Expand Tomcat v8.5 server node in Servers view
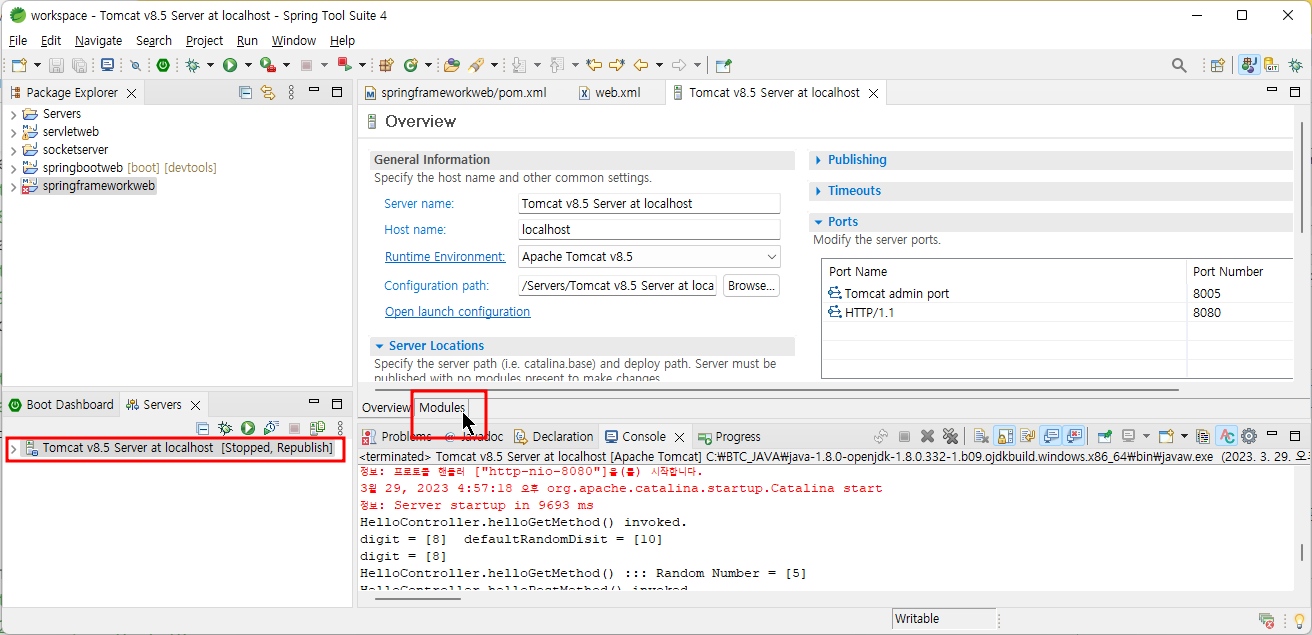The image size is (1312, 635). tap(13, 448)
